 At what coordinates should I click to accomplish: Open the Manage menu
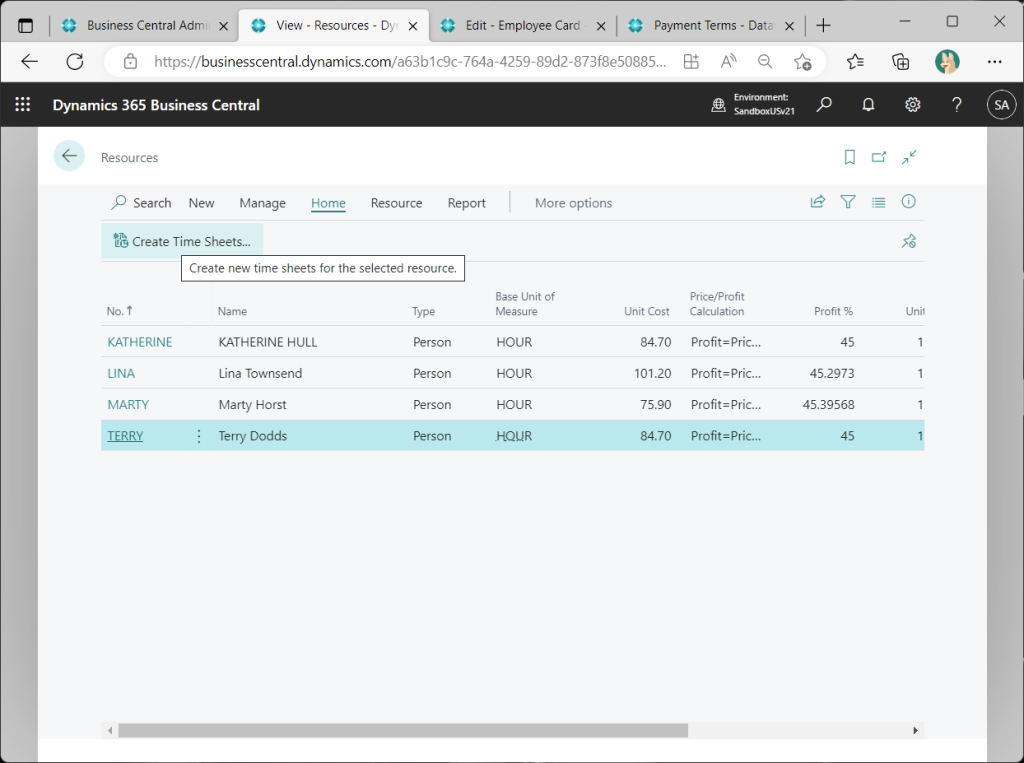(263, 203)
